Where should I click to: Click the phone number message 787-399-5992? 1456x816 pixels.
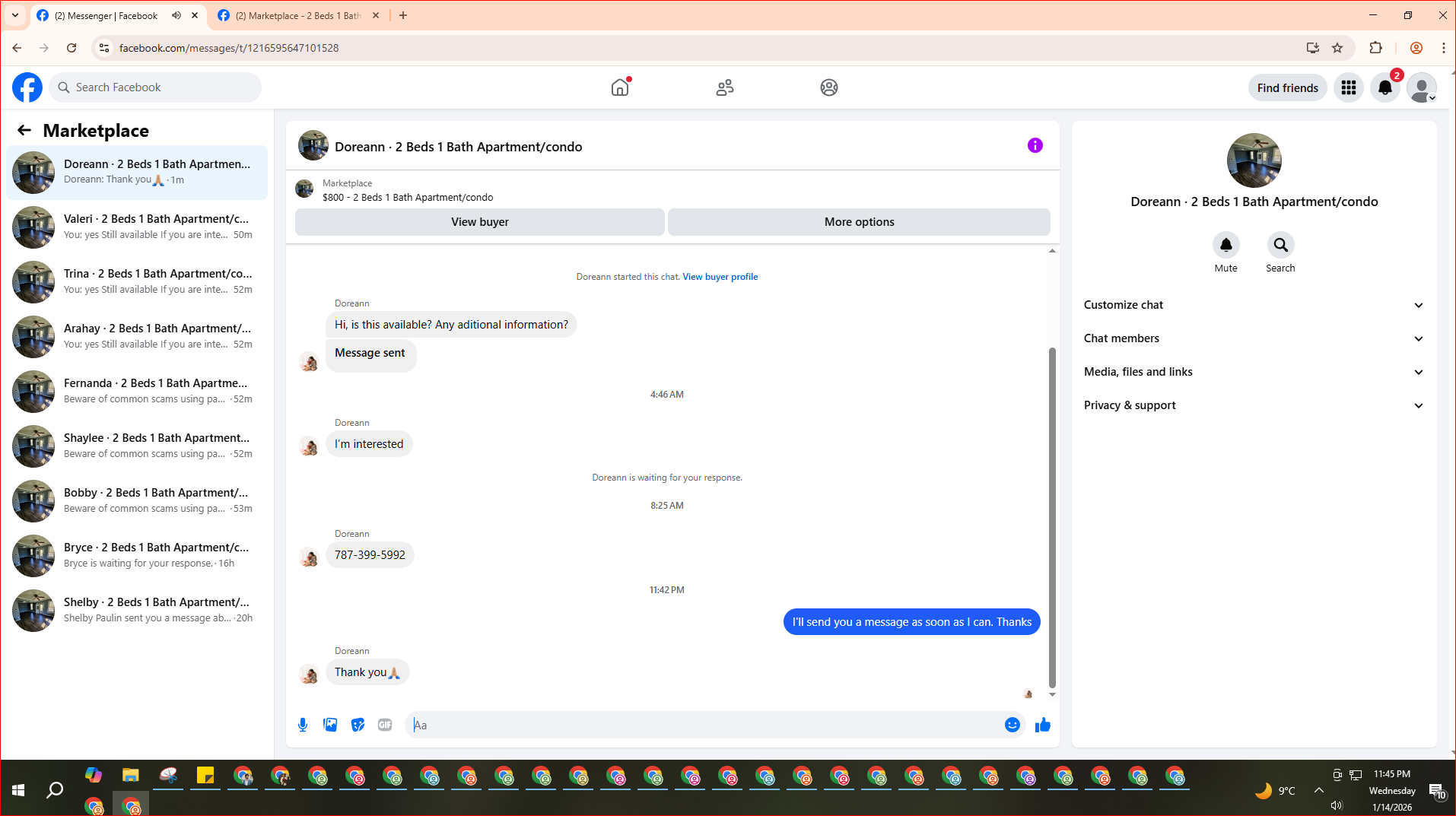(370, 555)
